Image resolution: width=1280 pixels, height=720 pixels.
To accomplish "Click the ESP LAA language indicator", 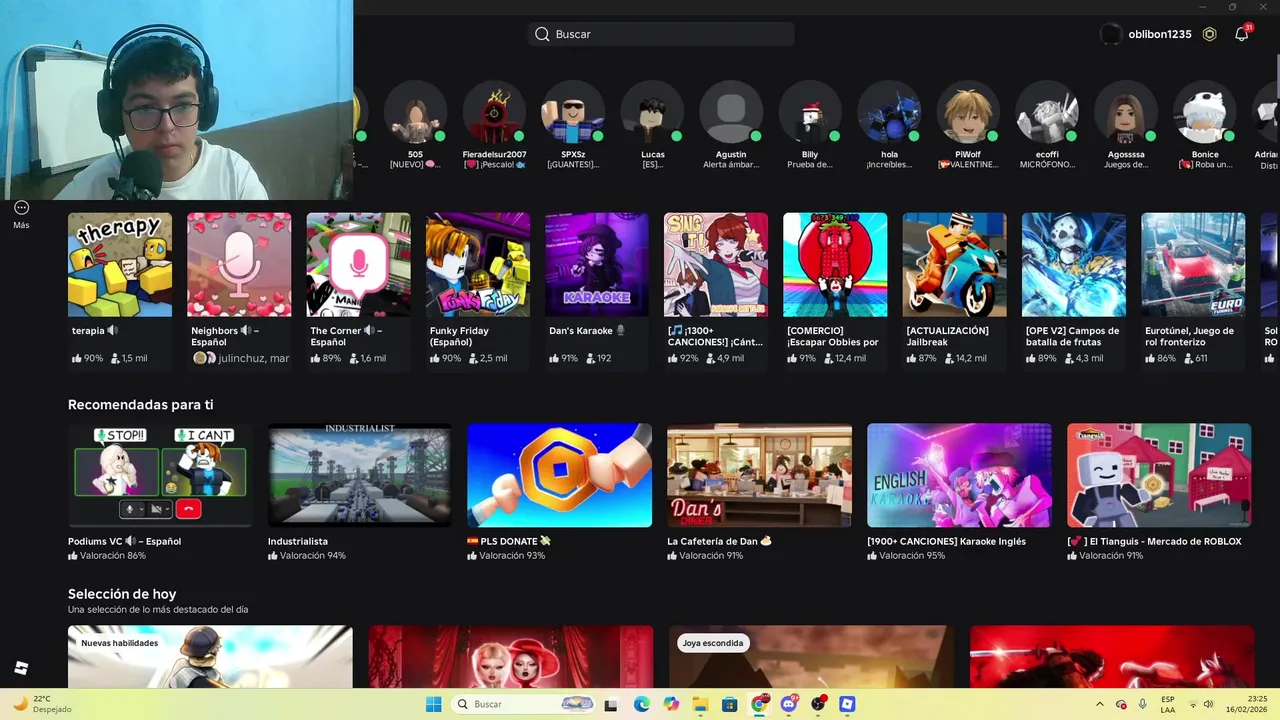I will pos(1168,704).
